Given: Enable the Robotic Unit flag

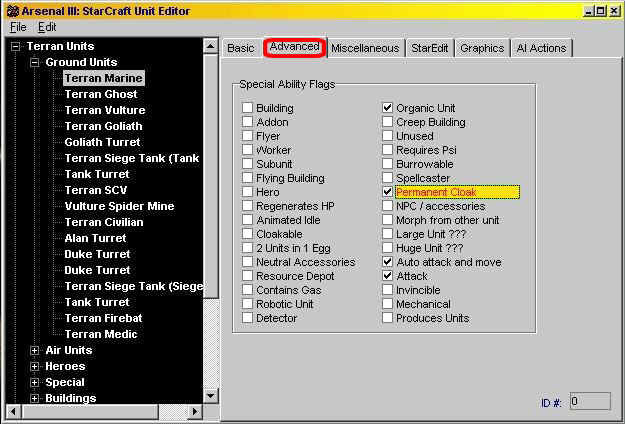Looking at the screenshot, I should (248, 304).
